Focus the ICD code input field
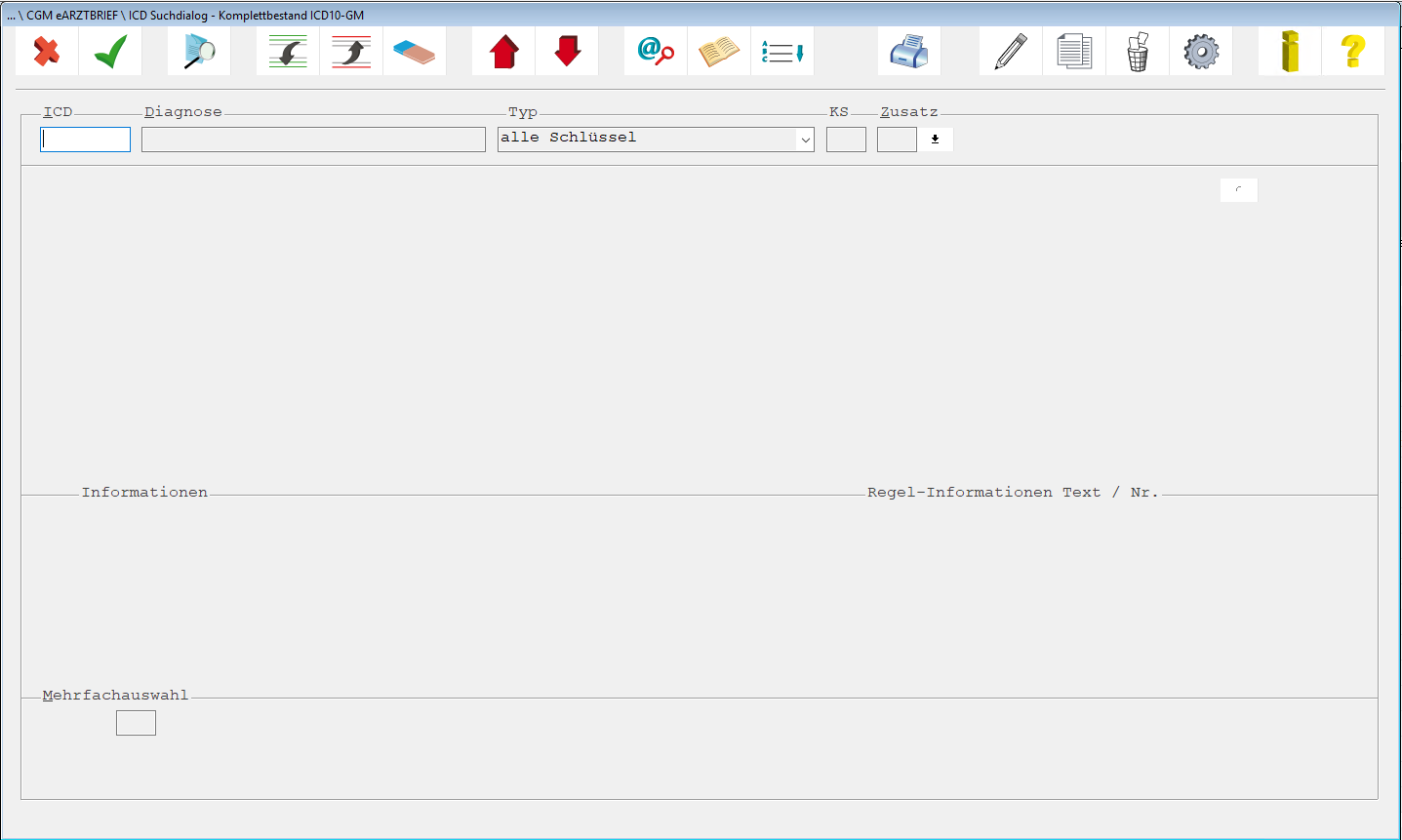 tap(85, 140)
